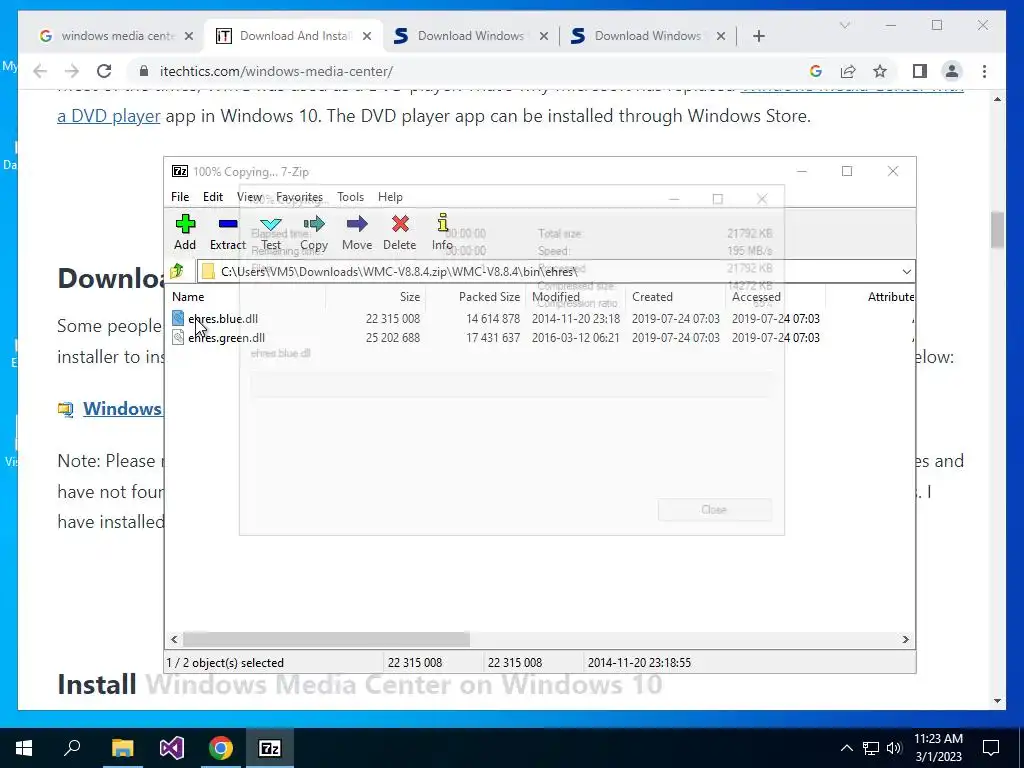The width and height of the screenshot is (1024, 768).
Task: Click the right scroll arrow in 7-Zip
Action: [x=905, y=639]
